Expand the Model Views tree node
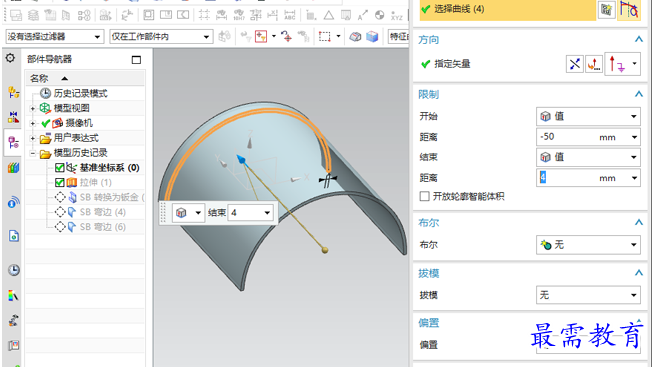Screen dimensions: 652x367 coord(33,108)
